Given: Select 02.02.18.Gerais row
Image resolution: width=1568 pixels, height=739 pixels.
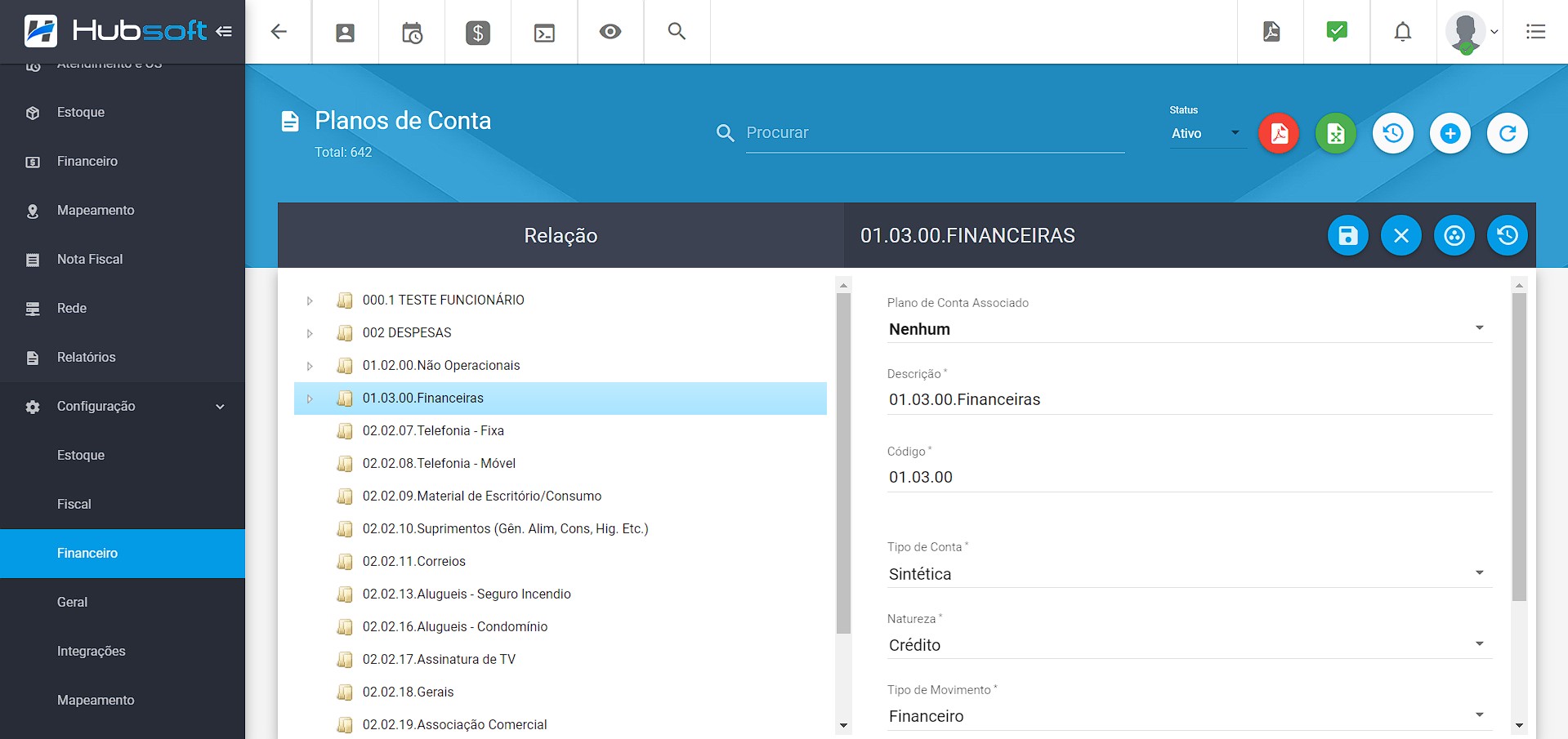Looking at the screenshot, I should tap(561, 692).
